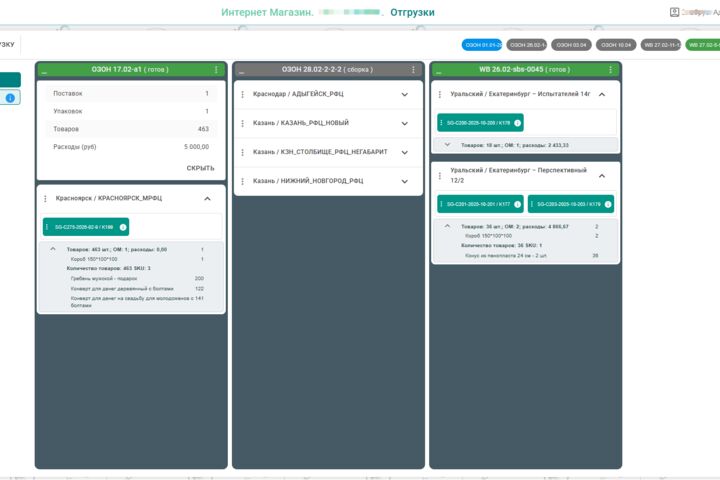Collapse the 463 шт goods summary details
The width and height of the screenshot is (720, 480).
click(53, 249)
